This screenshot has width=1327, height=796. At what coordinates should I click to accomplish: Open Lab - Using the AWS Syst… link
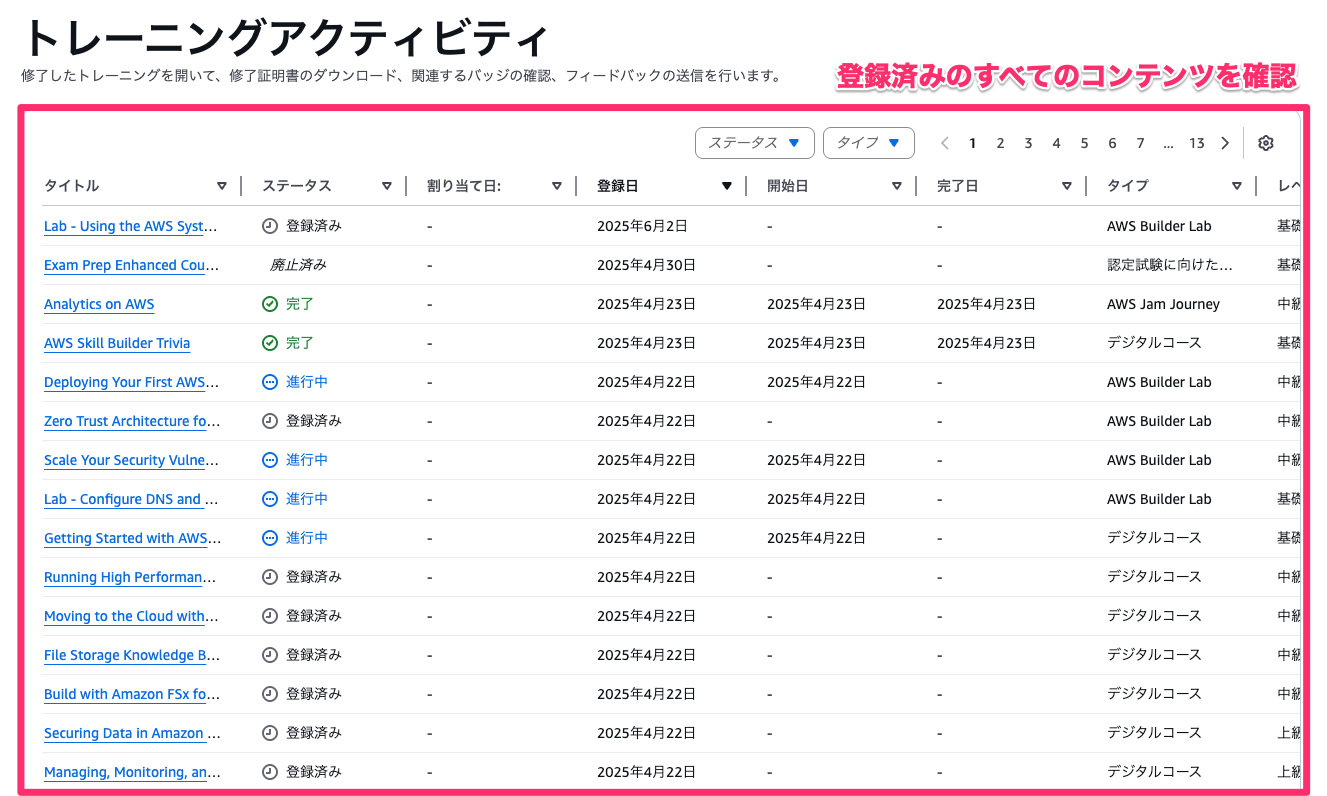click(131, 226)
